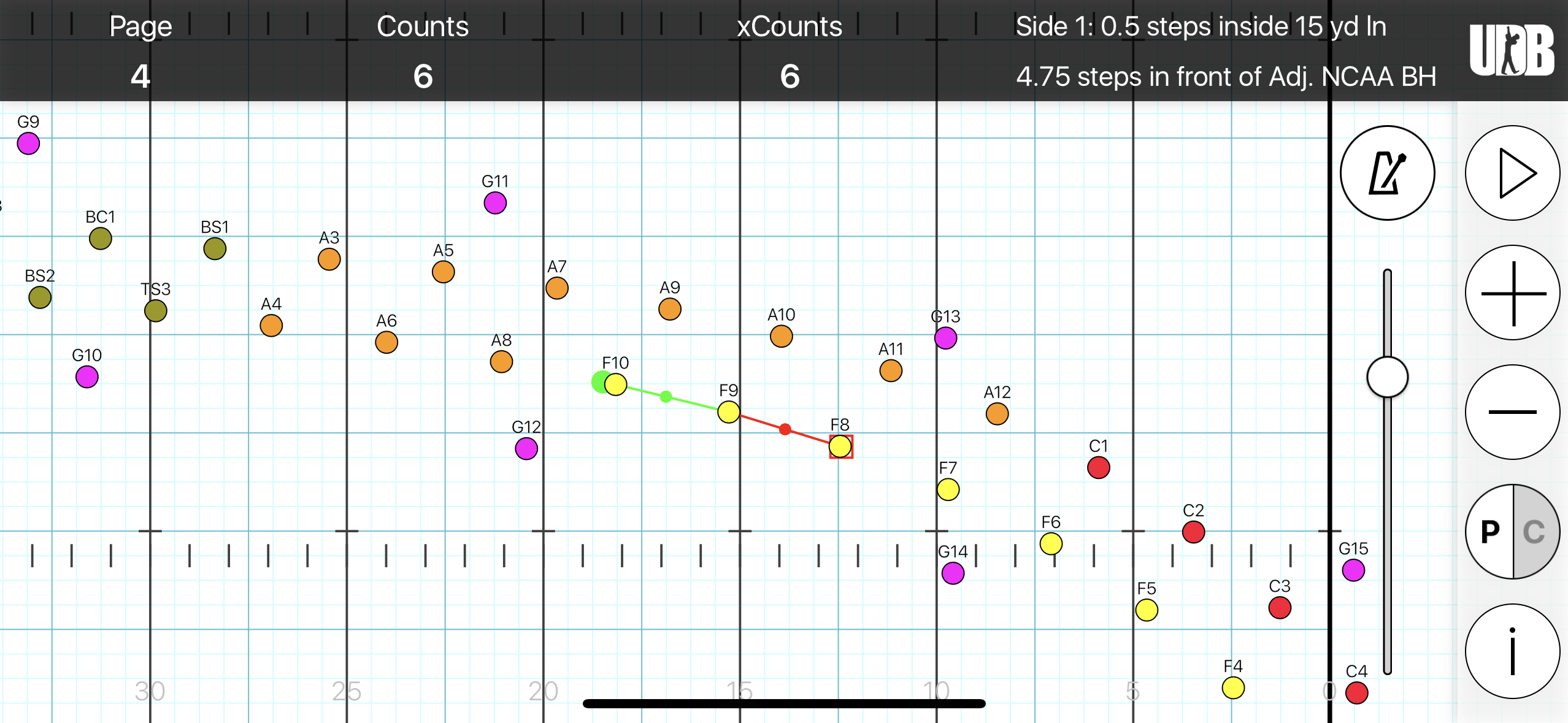Open the metronome settings
This screenshot has height=723, width=1568.
tap(1387, 173)
